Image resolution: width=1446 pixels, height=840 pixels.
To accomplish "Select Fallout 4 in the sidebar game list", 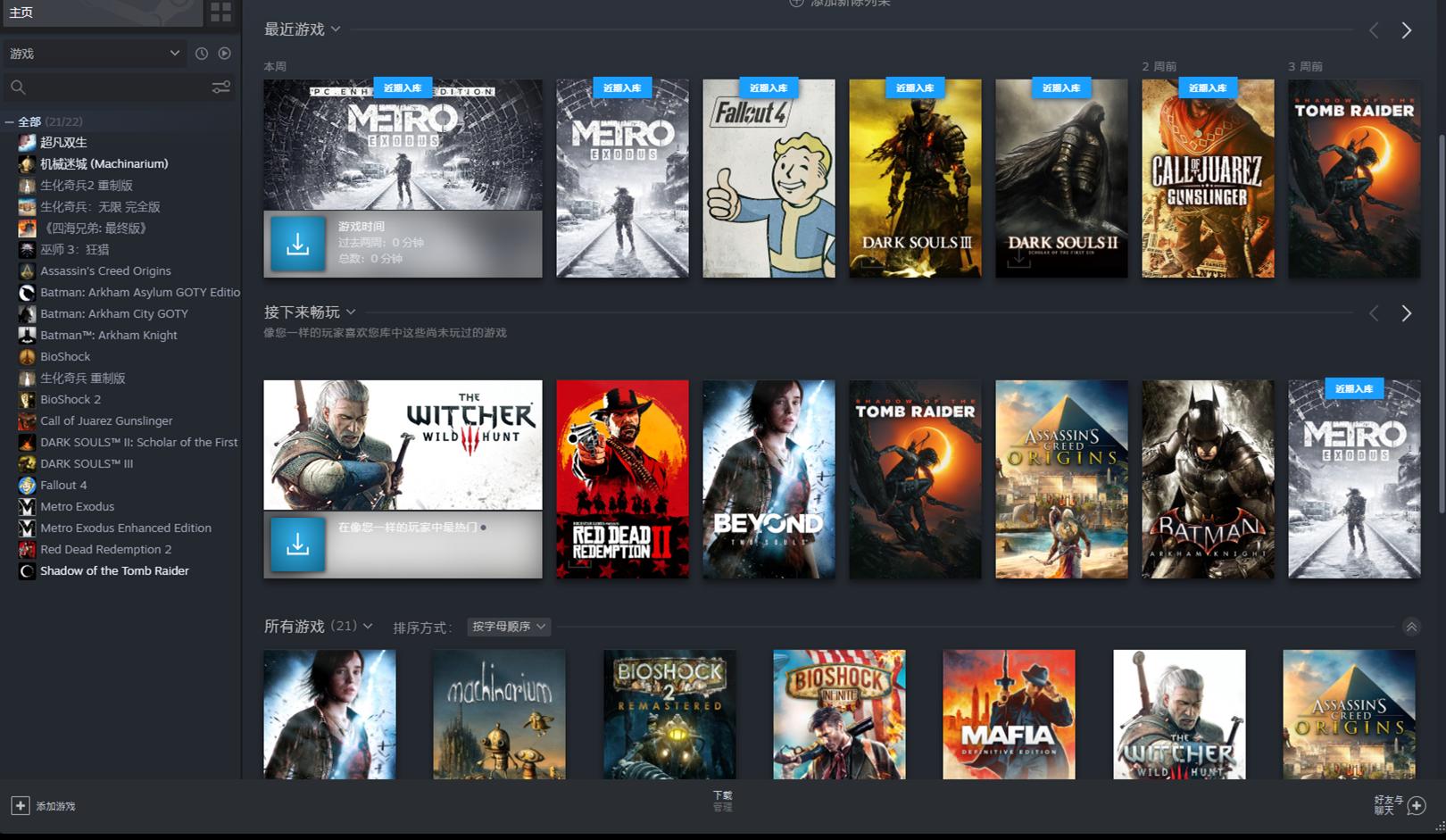I will 63,485.
